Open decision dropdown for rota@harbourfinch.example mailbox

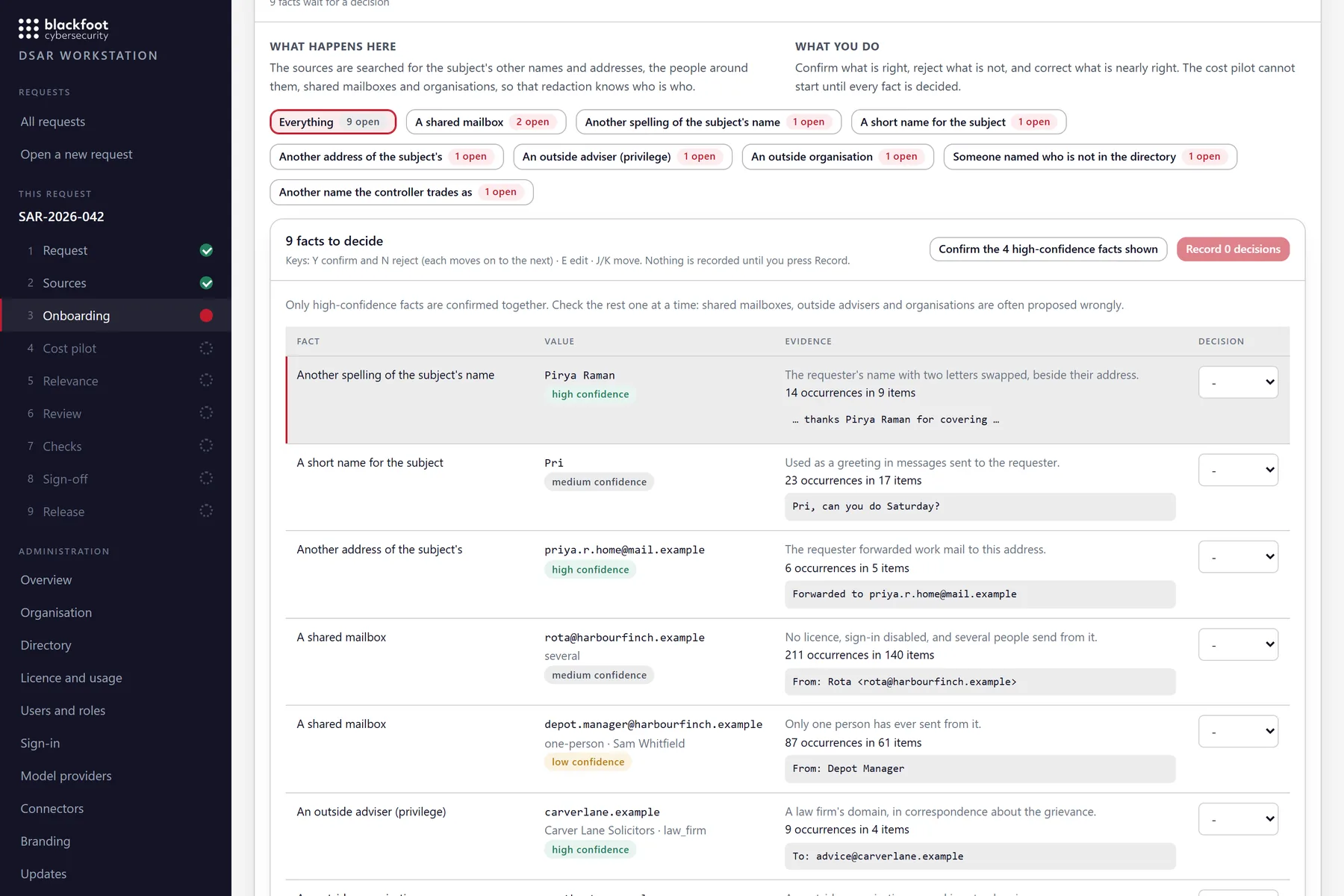coord(1238,644)
